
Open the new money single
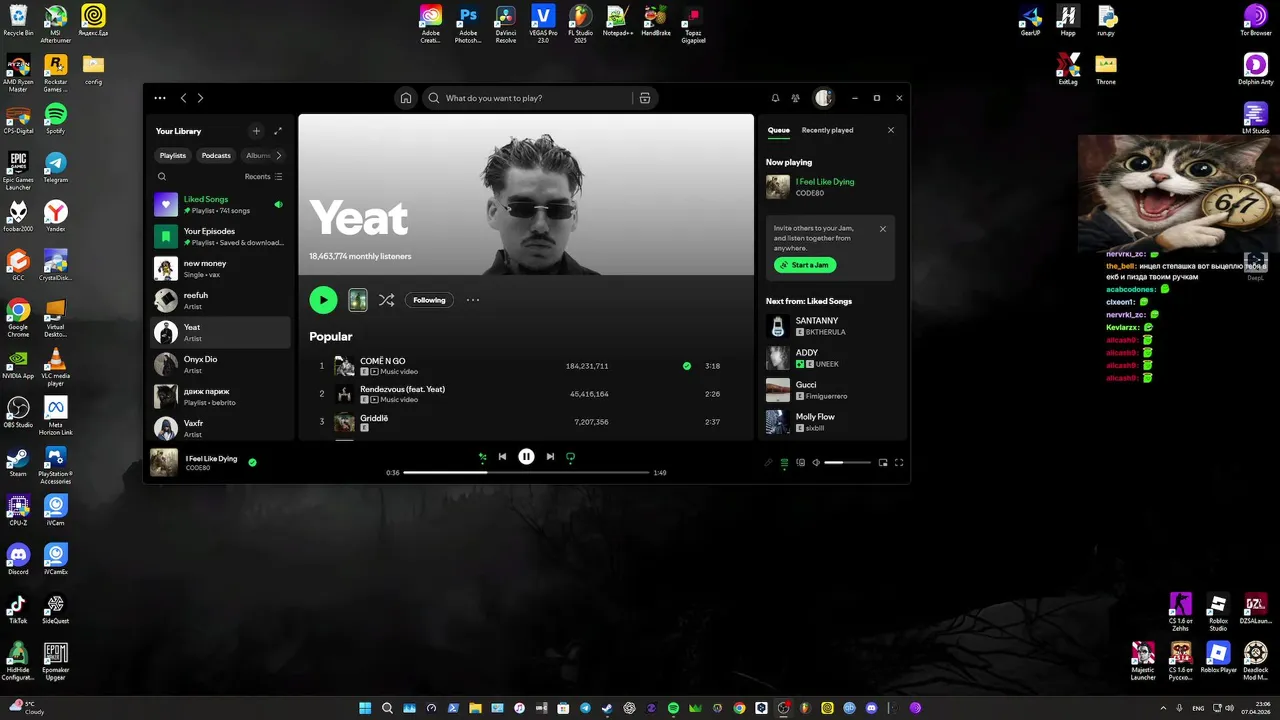220,269
